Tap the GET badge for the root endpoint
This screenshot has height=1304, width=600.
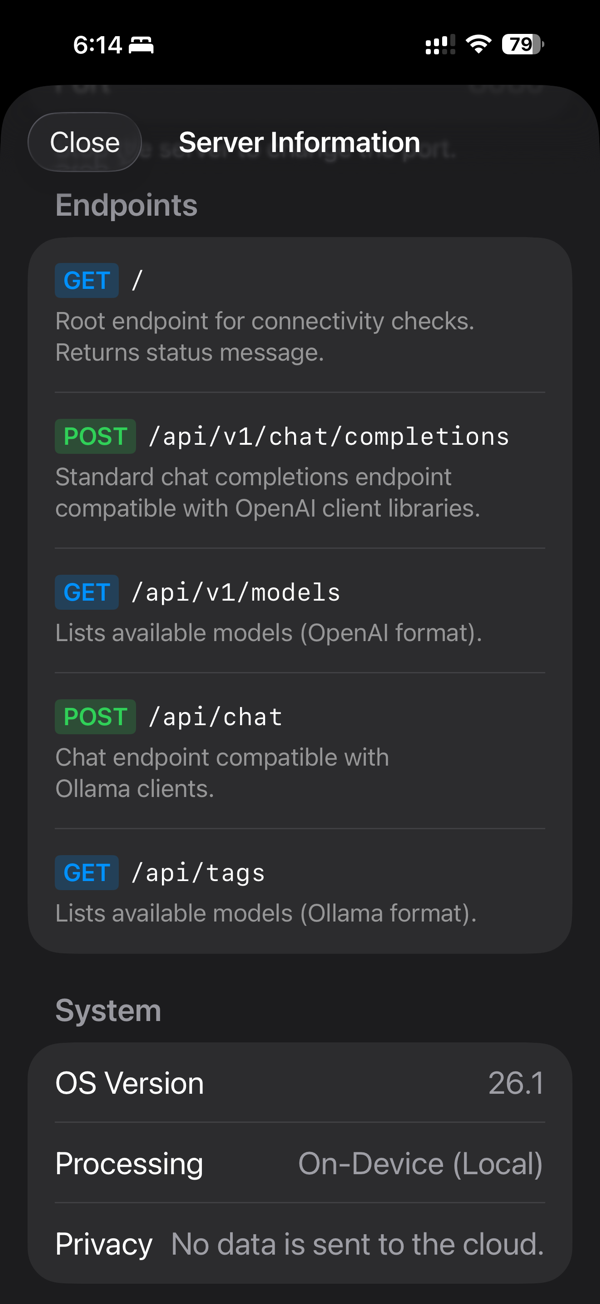point(86,280)
